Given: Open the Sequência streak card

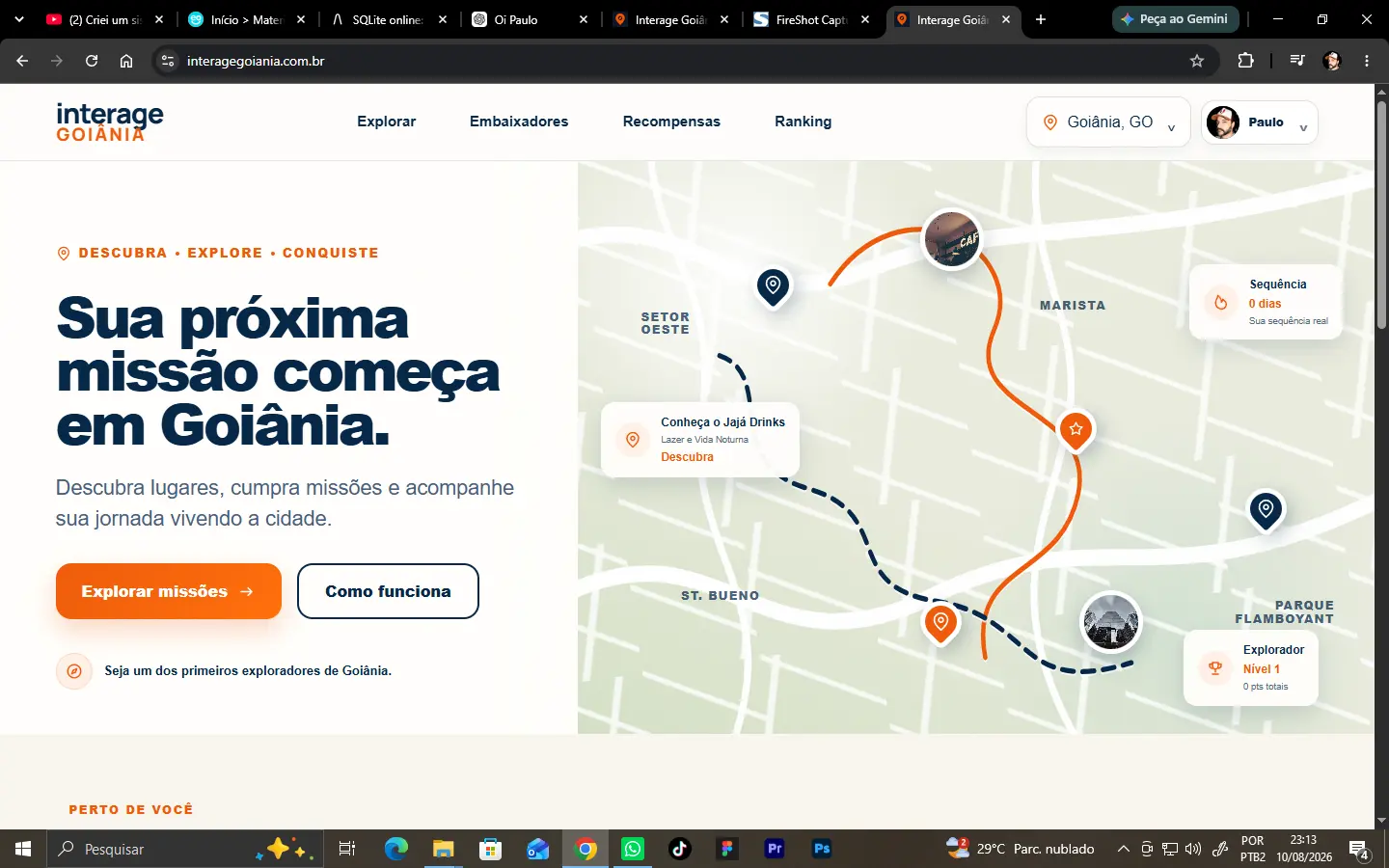Looking at the screenshot, I should [x=1266, y=302].
